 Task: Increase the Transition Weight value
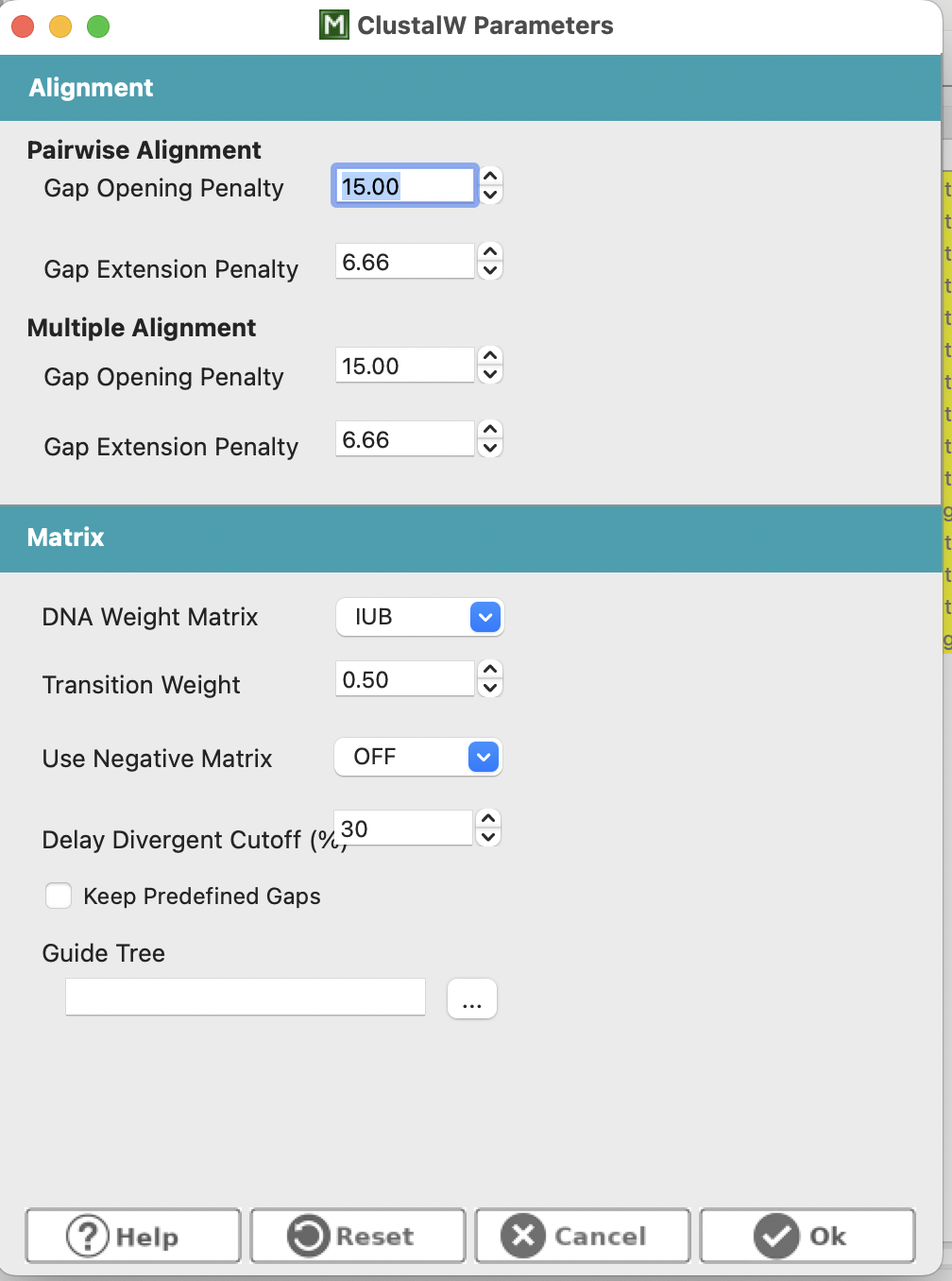point(490,670)
